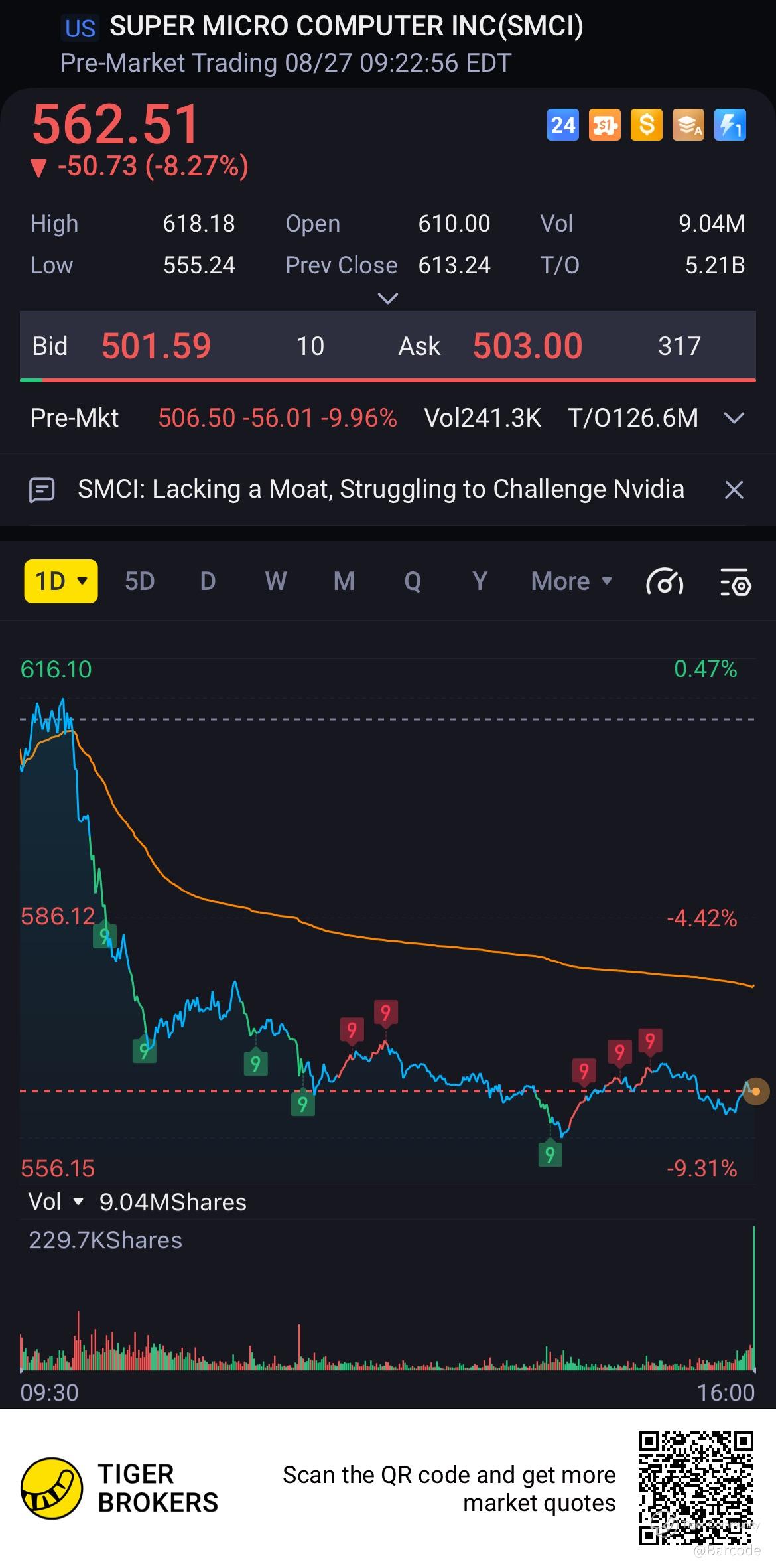Image resolution: width=776 pixels, height=1568 pixels.
Task: Tap the Low value 555.24
Action: 199,265
